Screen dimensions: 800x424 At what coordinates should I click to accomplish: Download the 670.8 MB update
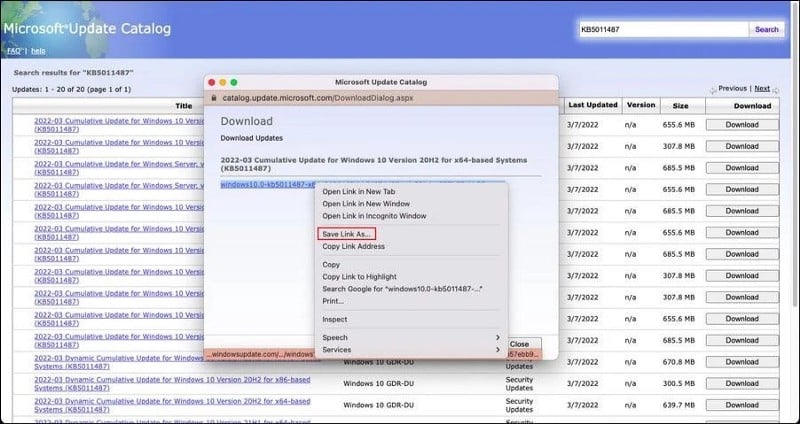coord(742,362)
